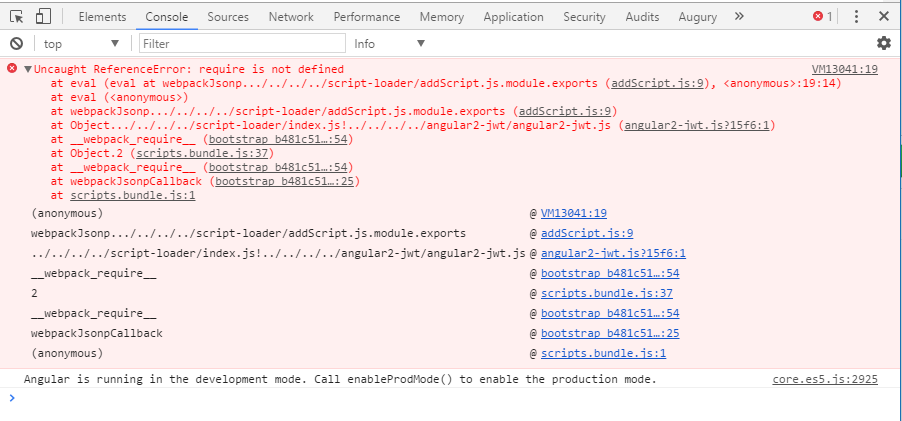Open blue bootstrap b481c51…:25 stack frame link
The height and width of the screenshot is (421, 902).
(610, 334)
